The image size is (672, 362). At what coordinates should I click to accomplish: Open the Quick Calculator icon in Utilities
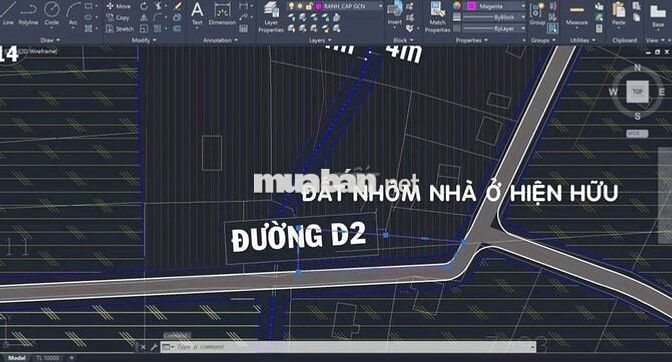pos(599,29)
